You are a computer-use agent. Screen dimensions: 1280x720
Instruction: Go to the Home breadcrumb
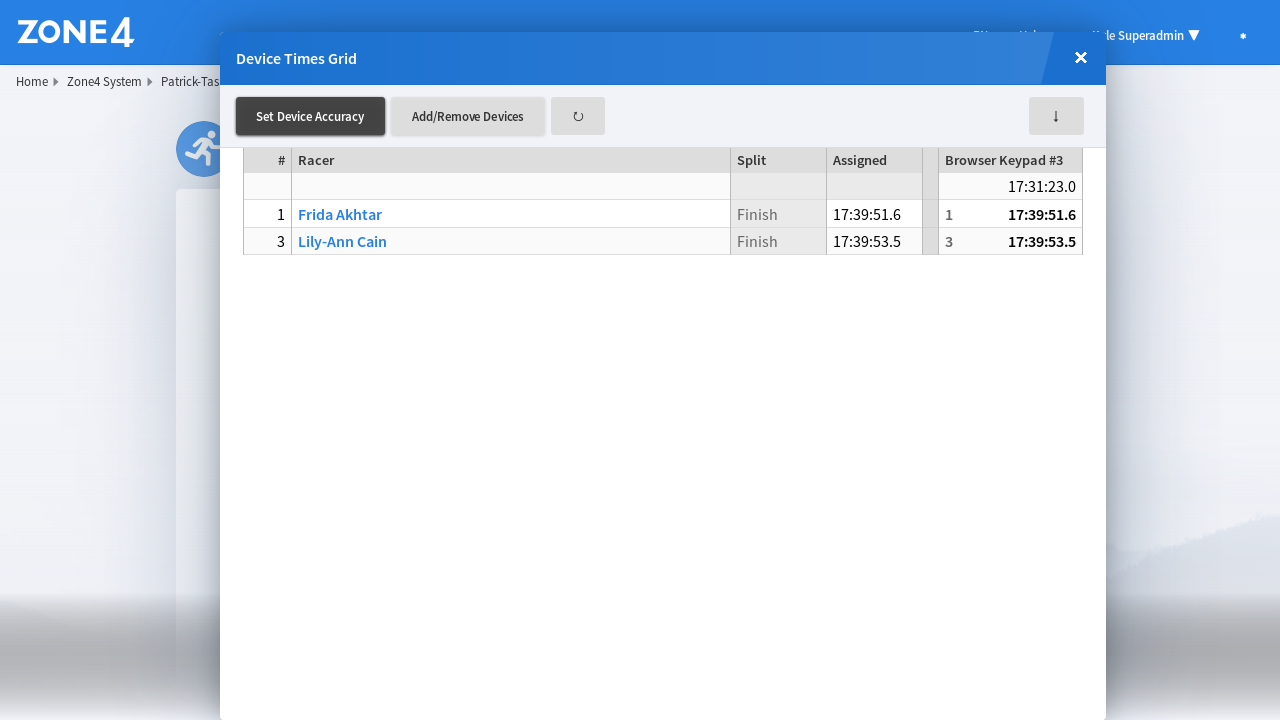coord(32,82)
